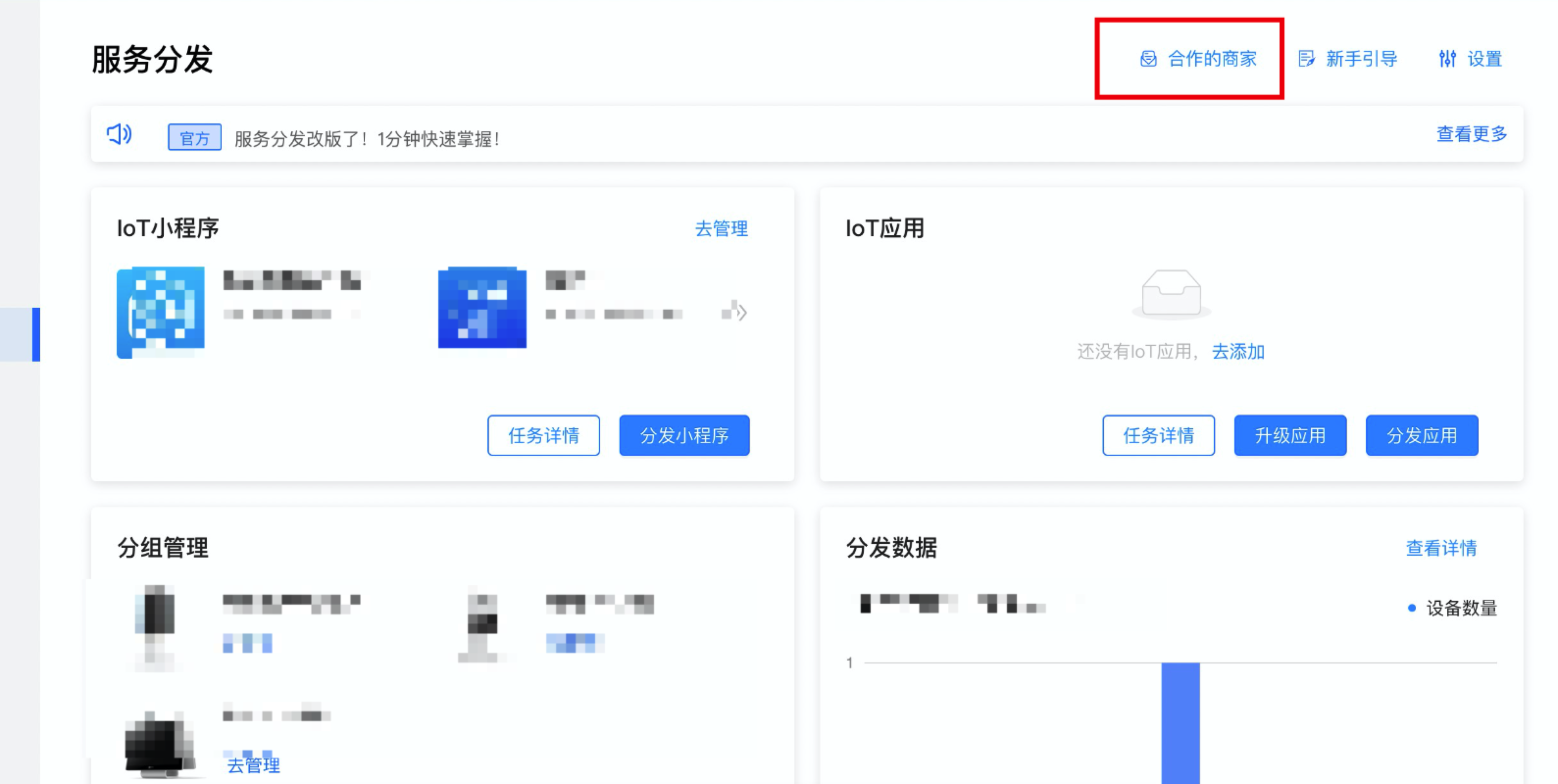Click 去管理 in IoT小程序 card
This screenshot has height=784, width=1558.
[x=721, y=228]
